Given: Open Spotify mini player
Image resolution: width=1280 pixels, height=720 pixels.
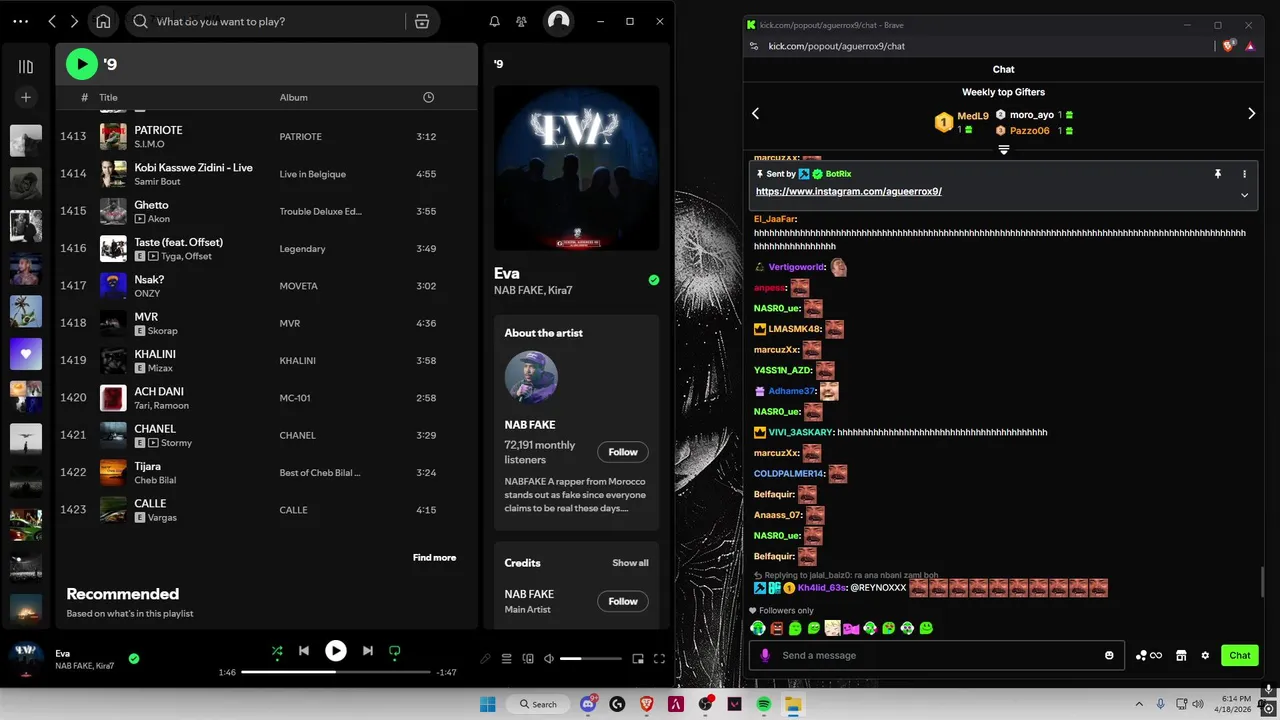Looking at the screenshot, I should tap(638, 659).
